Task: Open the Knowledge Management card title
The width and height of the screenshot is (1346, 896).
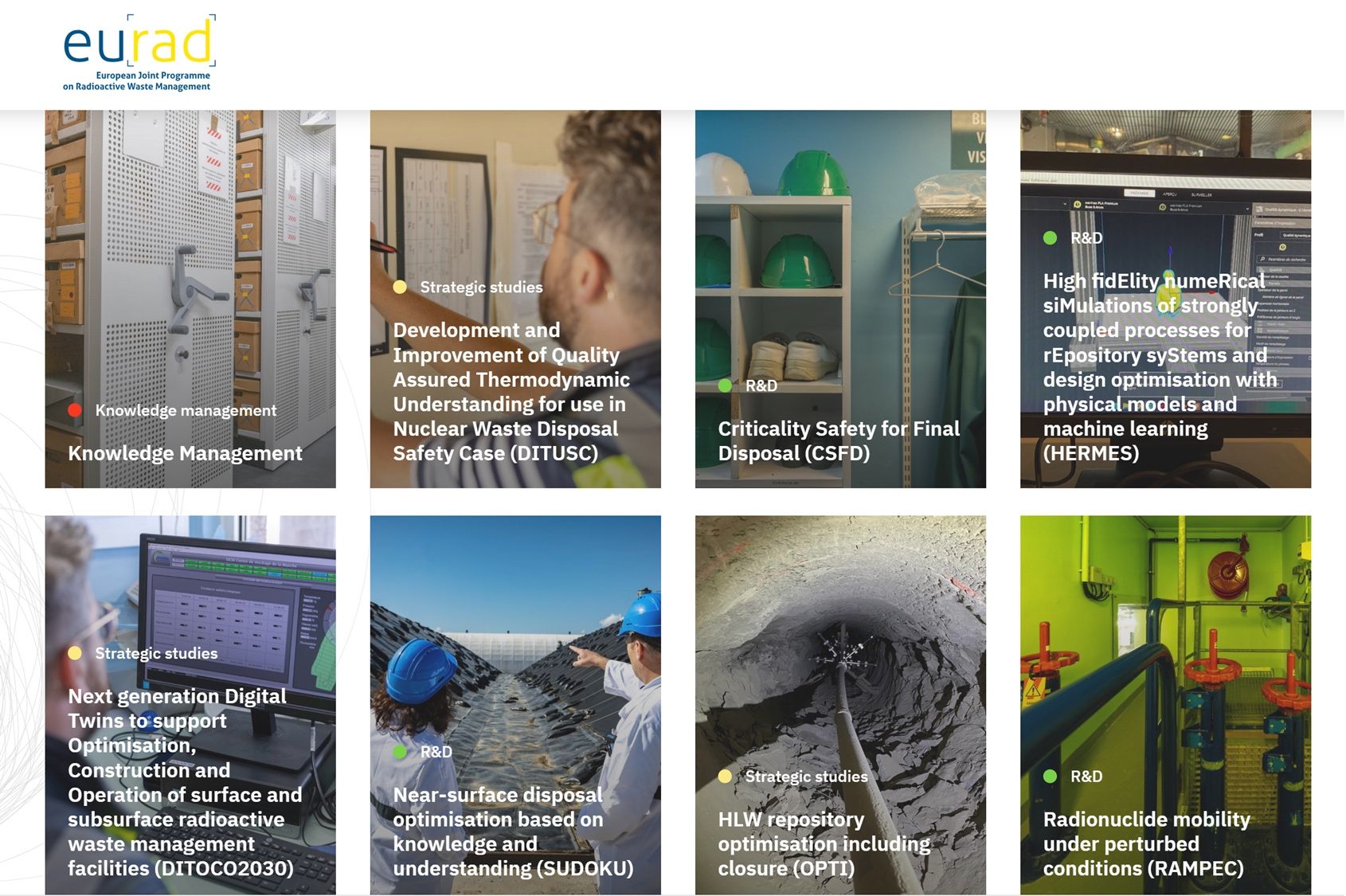Action: coord(185,453)
